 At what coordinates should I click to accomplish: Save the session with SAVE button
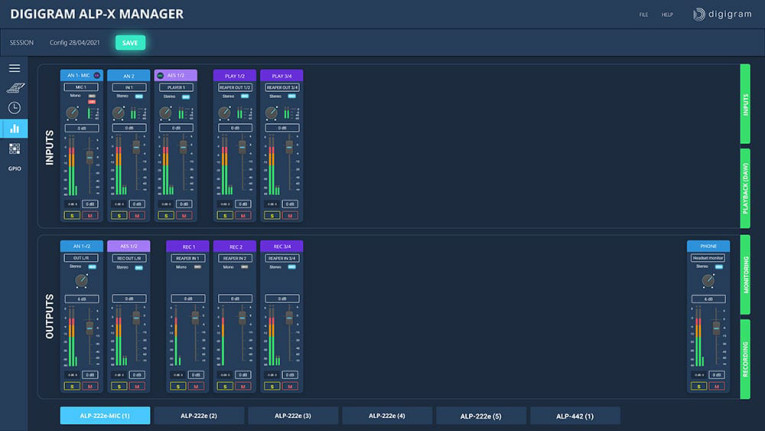coord(130,43)
